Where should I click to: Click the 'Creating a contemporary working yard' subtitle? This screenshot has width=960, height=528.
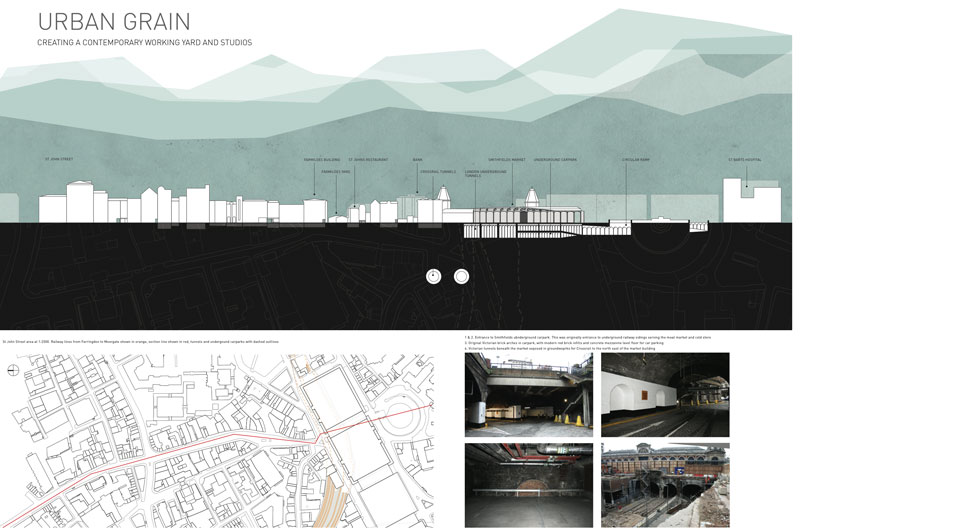tap(144, 43)
